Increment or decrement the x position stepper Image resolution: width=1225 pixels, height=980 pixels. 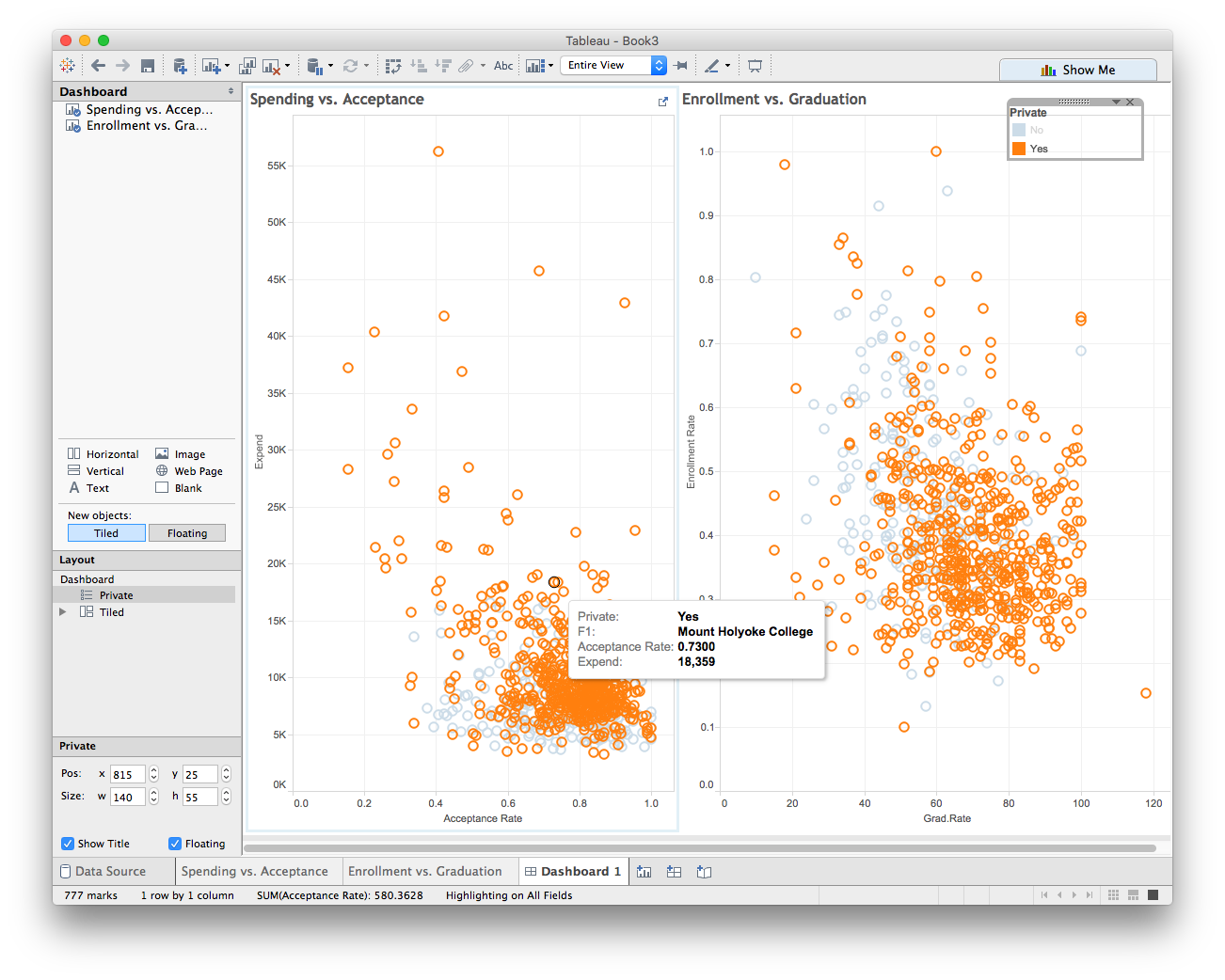click(153, 774)
